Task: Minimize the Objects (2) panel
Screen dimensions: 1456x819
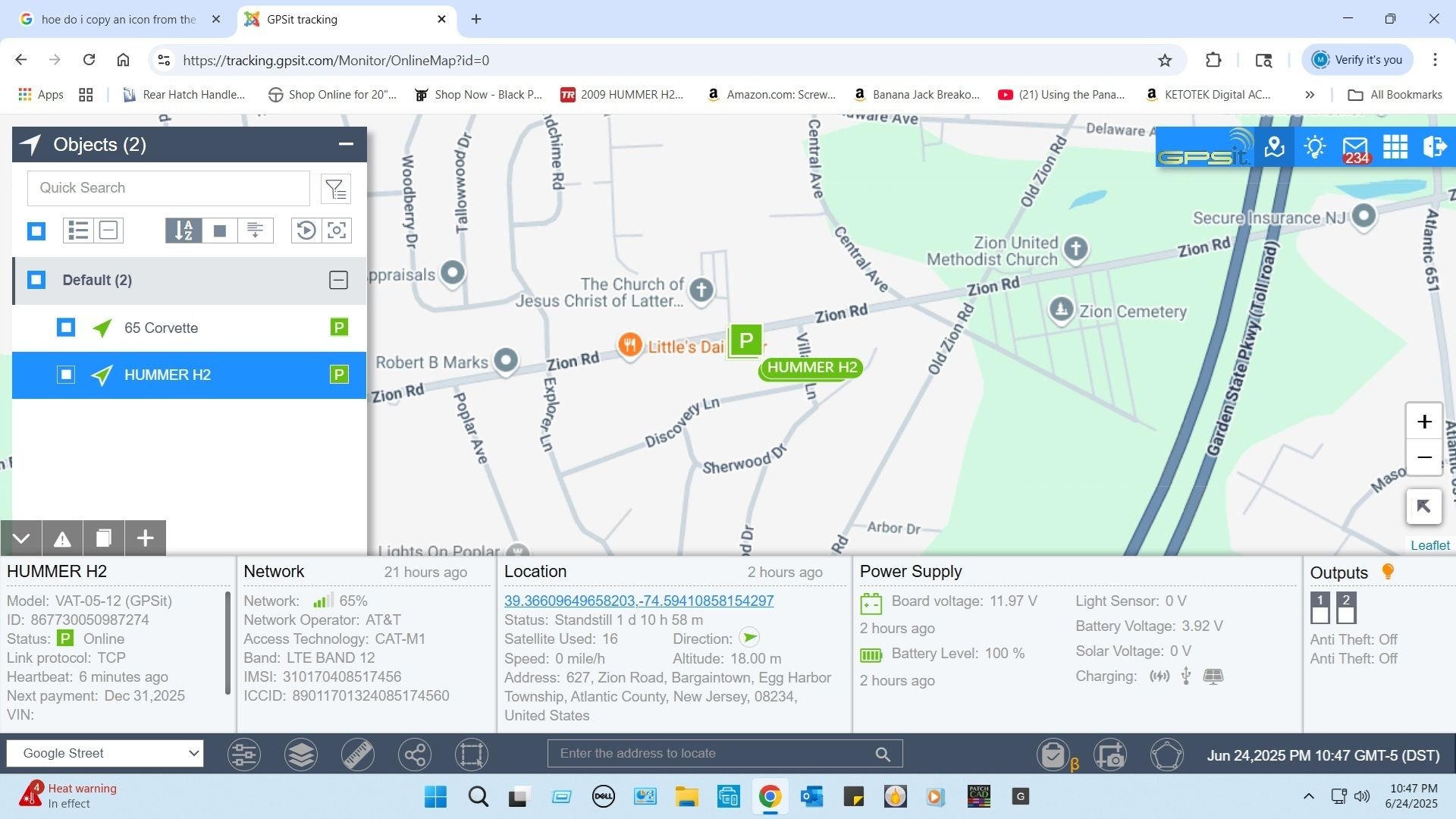Action: pyautogui.click(x=346, y=144)
